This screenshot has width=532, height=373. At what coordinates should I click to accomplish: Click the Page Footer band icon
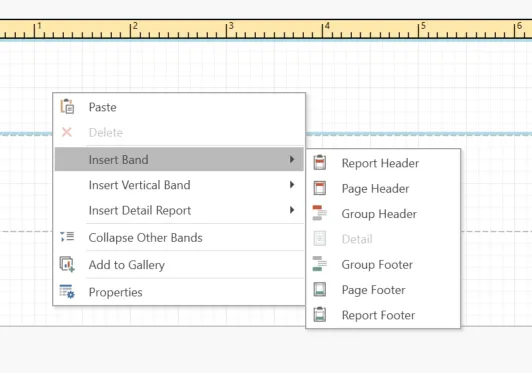pyautogui.click(x=320, y=290)
